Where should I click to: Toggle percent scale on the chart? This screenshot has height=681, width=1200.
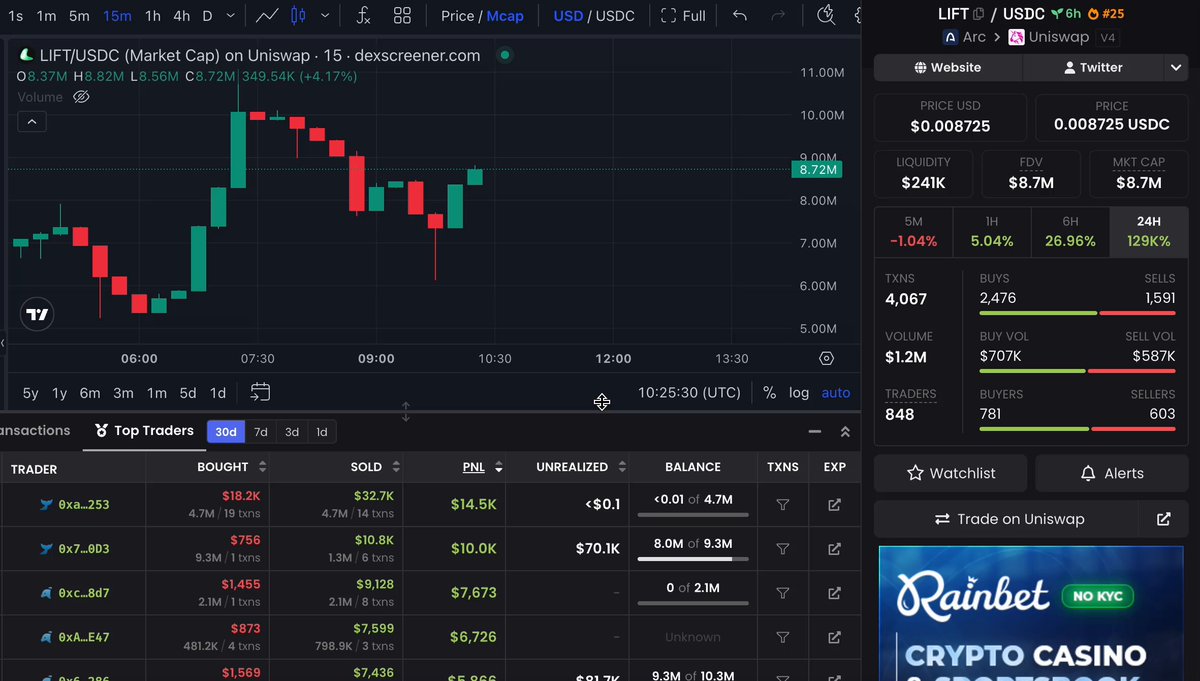coord(769,393)
